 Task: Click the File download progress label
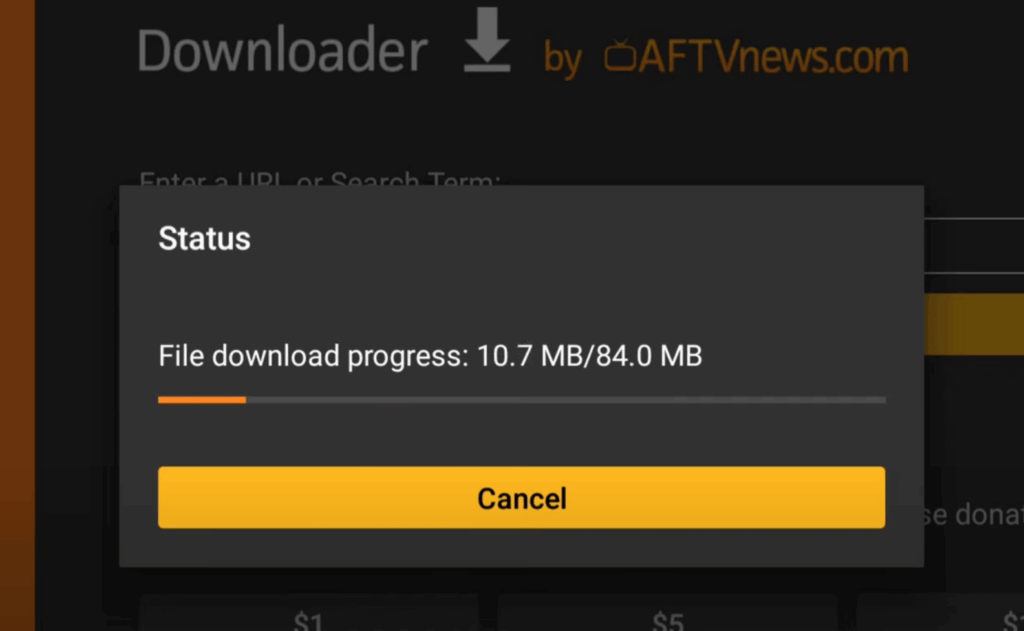tap(313, 356)
